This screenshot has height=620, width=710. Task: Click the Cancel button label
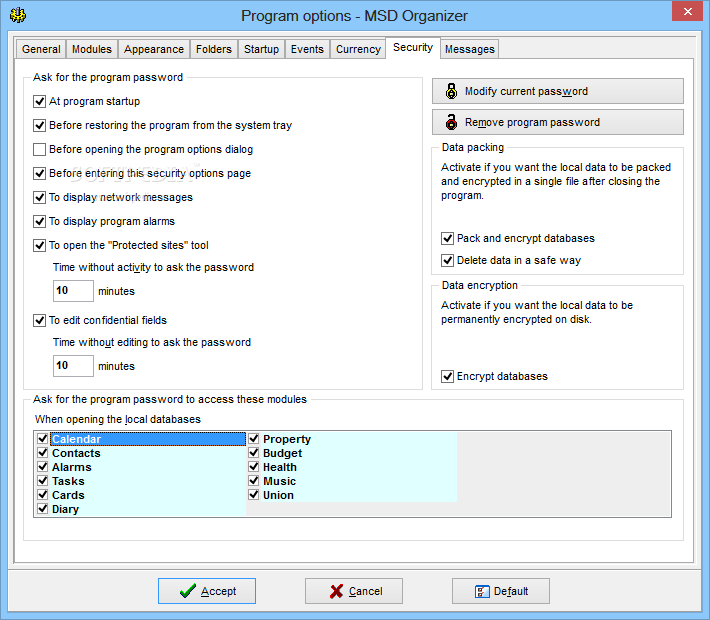coord(365,591)
